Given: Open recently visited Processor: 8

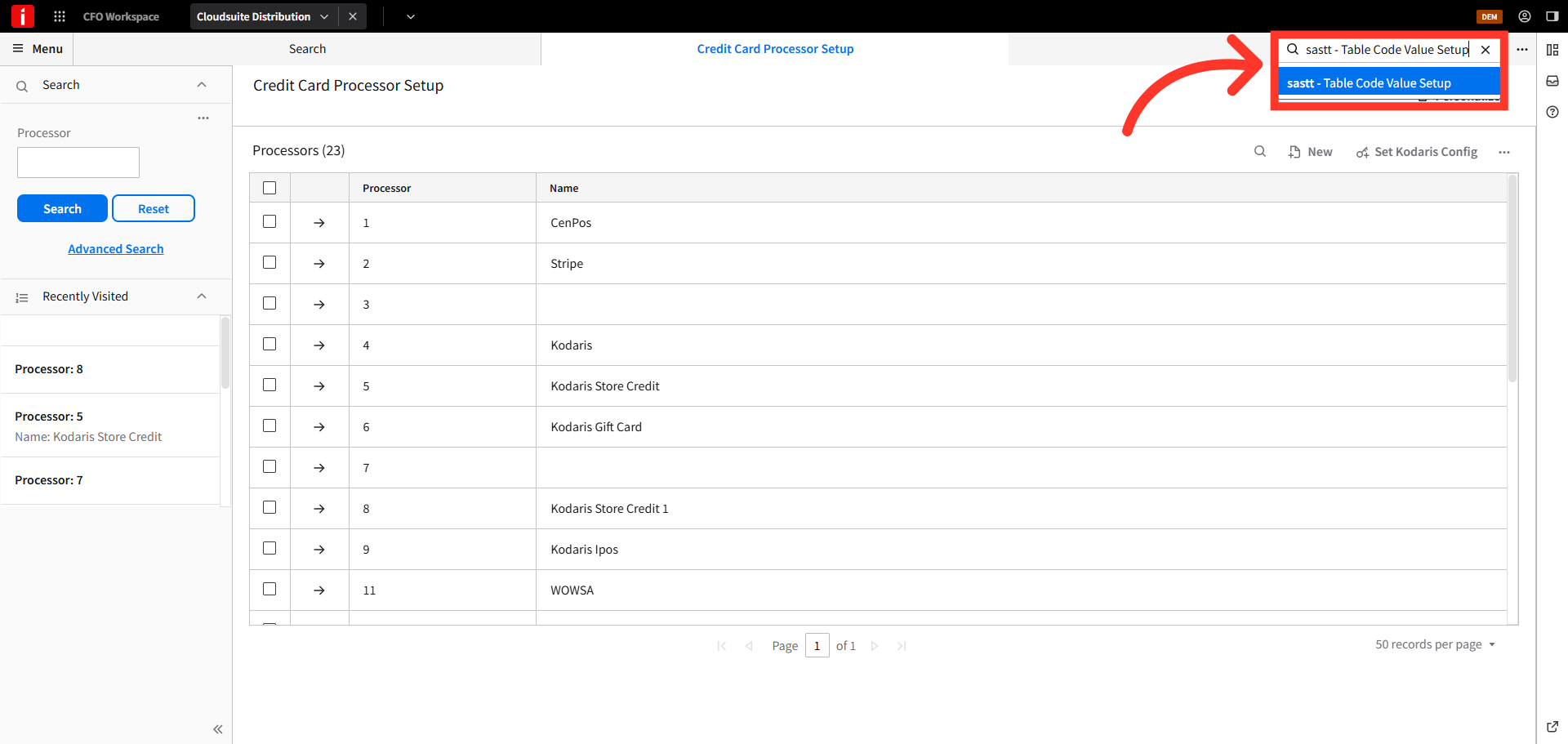Looking at the screenshot, I should 110,369.
